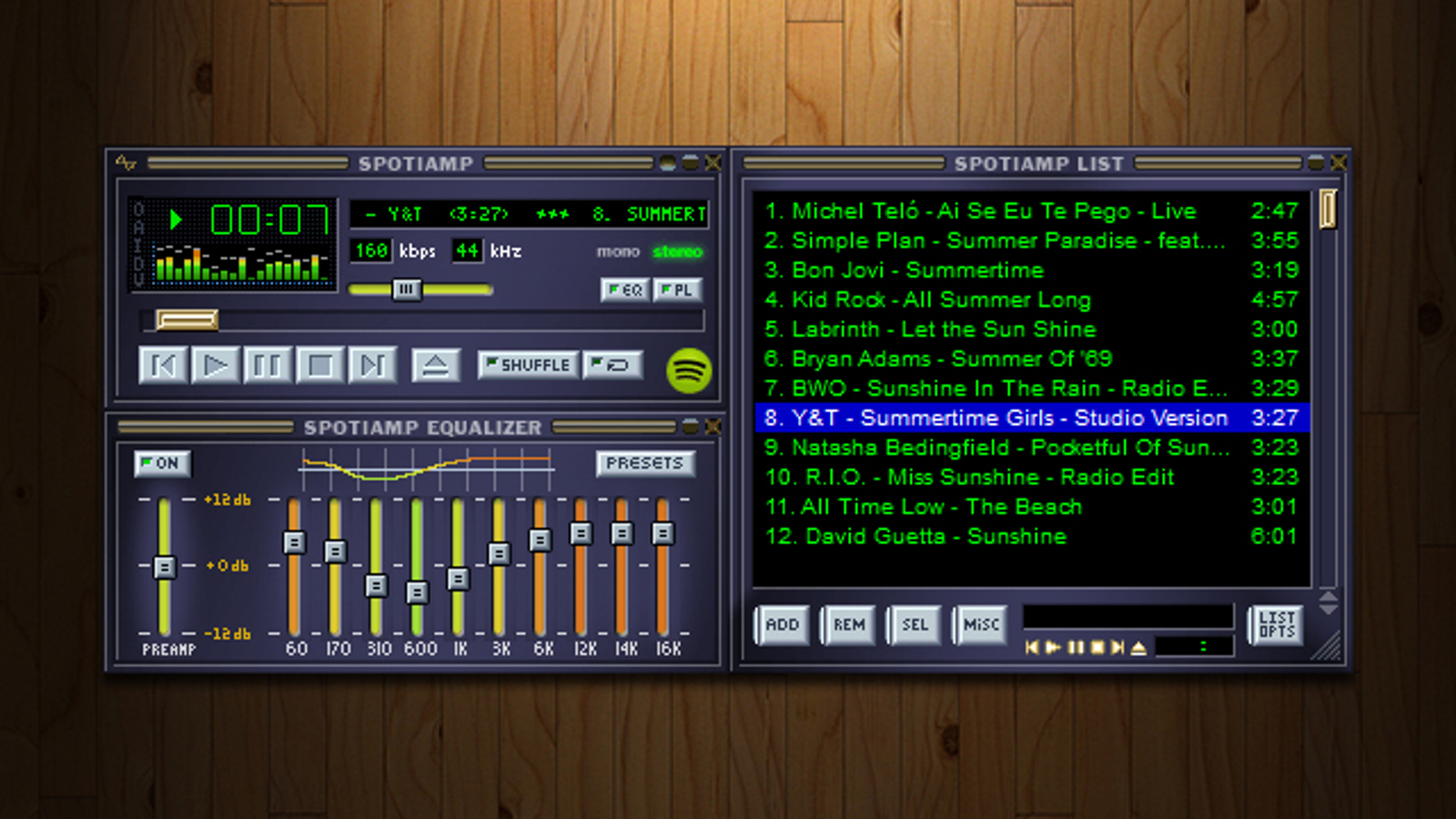Click the PREAMP slider handle
1456x819 pixels.
[x=164, y=568]
